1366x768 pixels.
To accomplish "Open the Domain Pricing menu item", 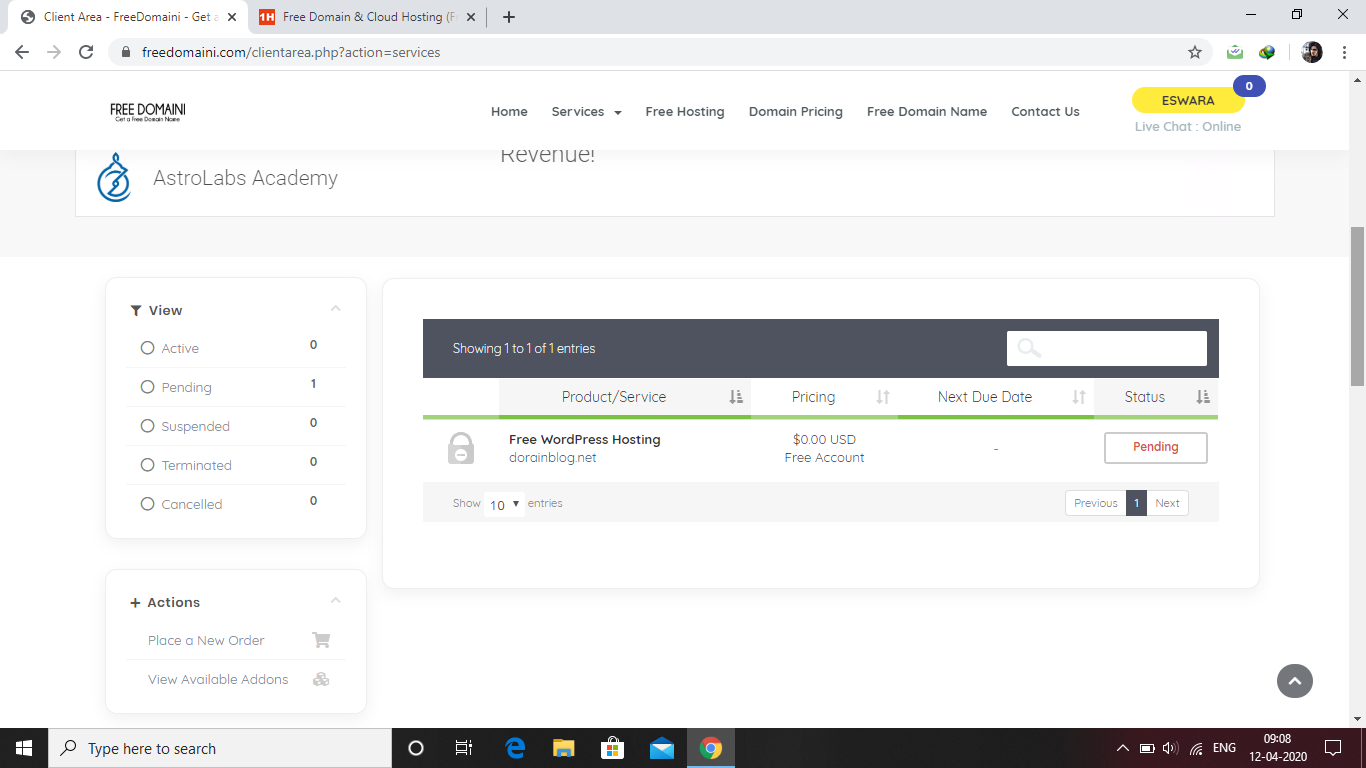I will [795, 112].
